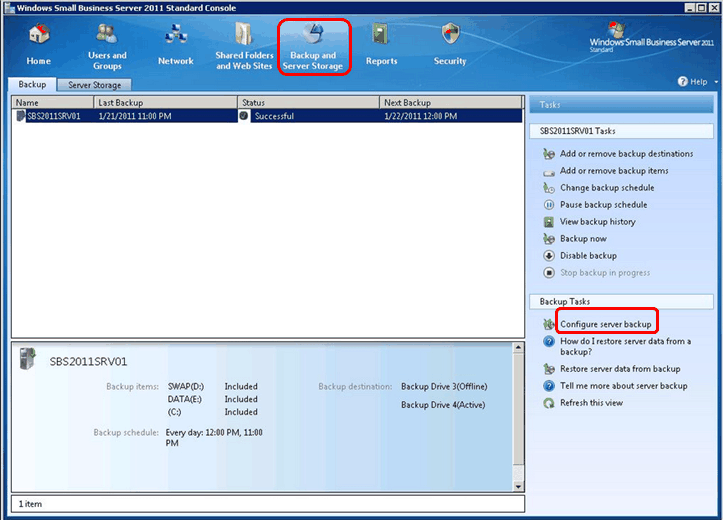This screenshot has height=520, width=723.
Task: Click the (C:) backup item
Action: [174, 412]
